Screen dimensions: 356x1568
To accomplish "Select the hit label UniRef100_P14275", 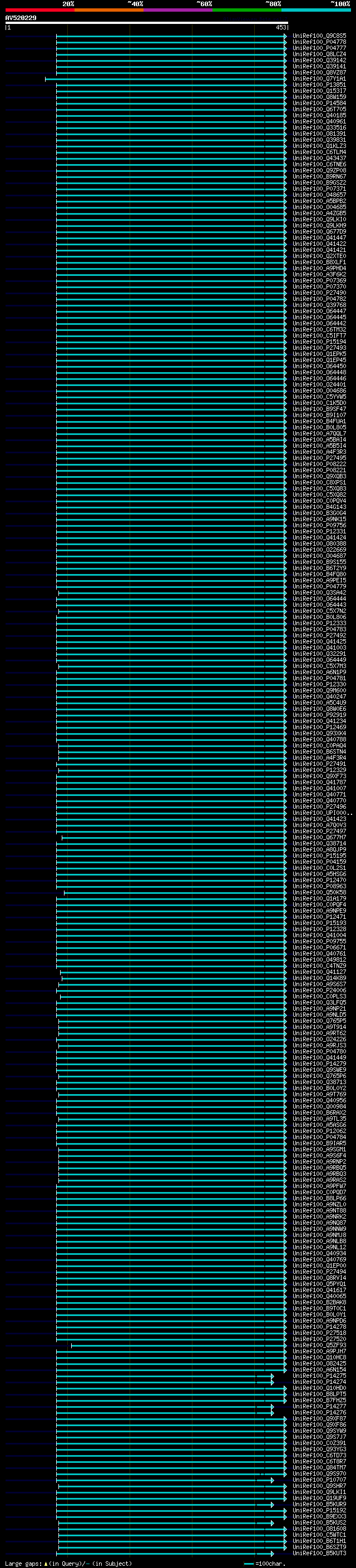I will pyautogui.click(x=319, y=1376).
